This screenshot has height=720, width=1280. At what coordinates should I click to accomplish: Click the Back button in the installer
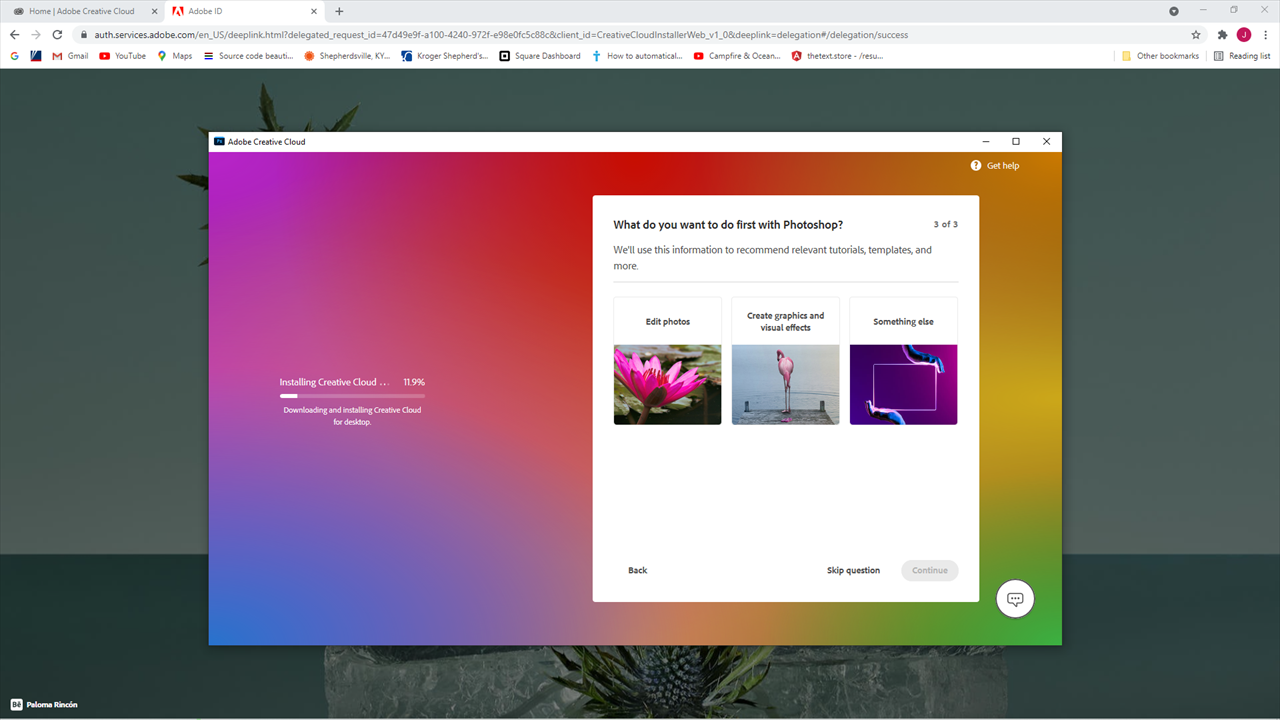coord(637,571)
